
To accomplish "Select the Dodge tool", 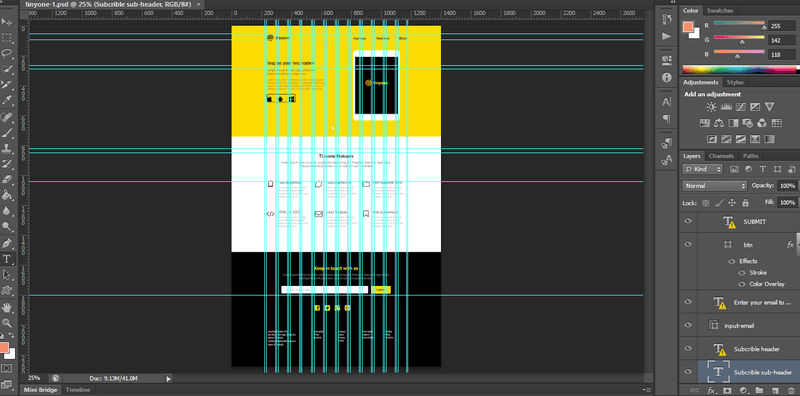I will 7,227.
